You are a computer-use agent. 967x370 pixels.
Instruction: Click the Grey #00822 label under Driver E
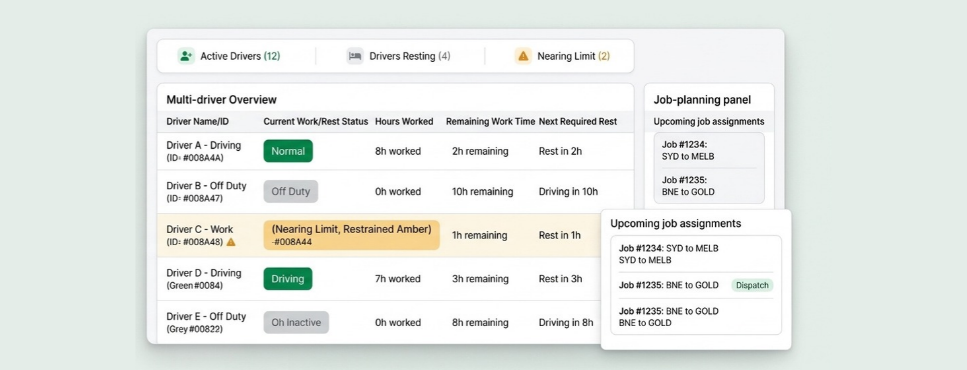click(x=194, y=329)
